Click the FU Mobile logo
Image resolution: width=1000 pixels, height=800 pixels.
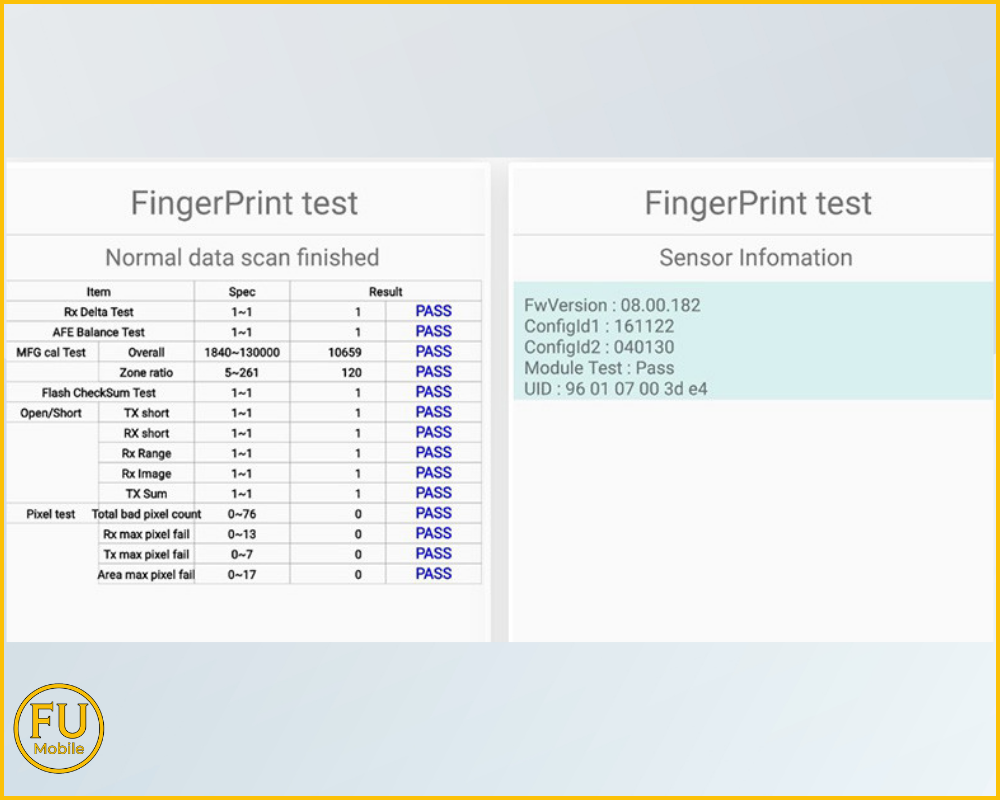59,728
